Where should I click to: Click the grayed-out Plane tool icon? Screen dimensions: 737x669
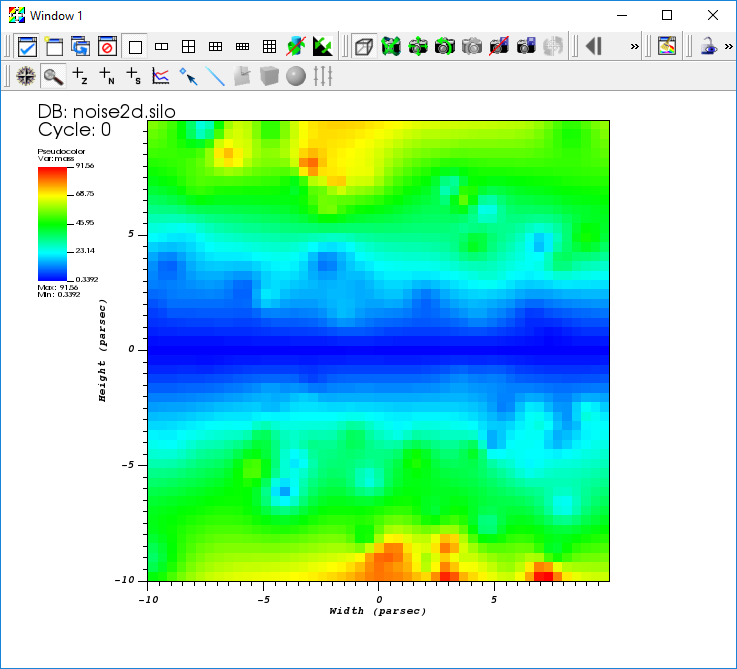(x=242, y=76)
